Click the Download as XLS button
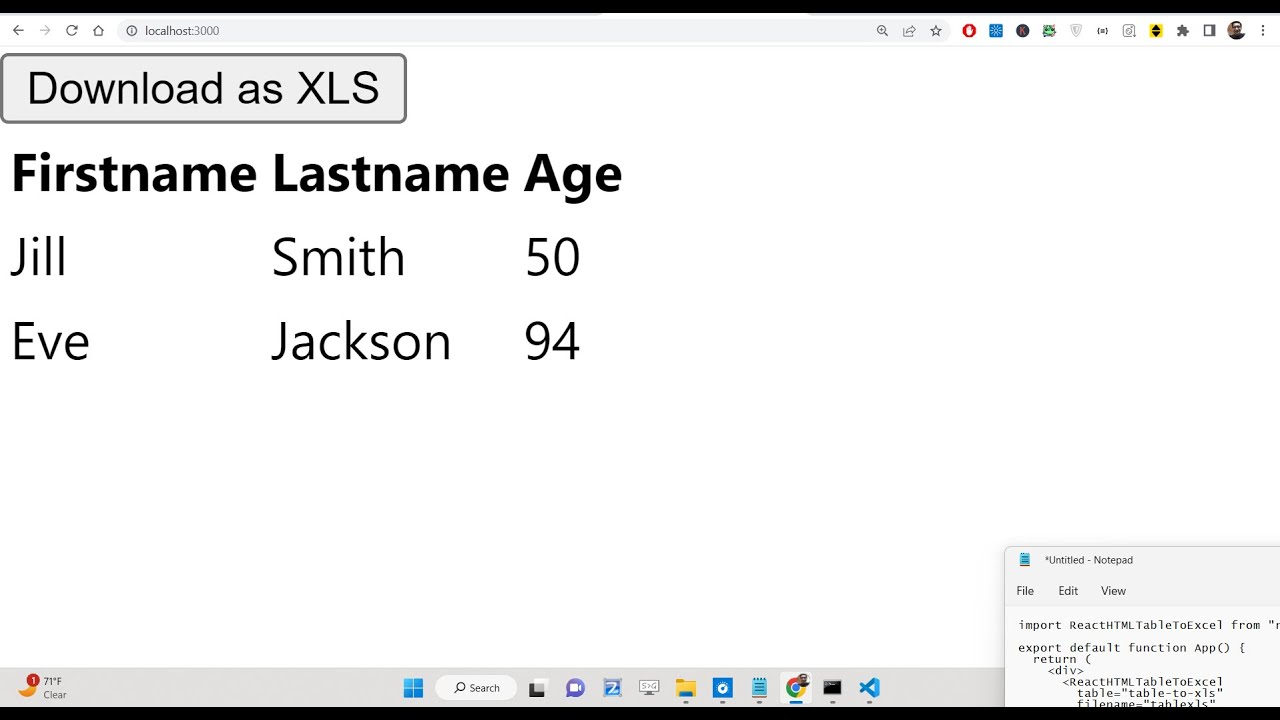The image size is (1280, 720). coord(203,89)
